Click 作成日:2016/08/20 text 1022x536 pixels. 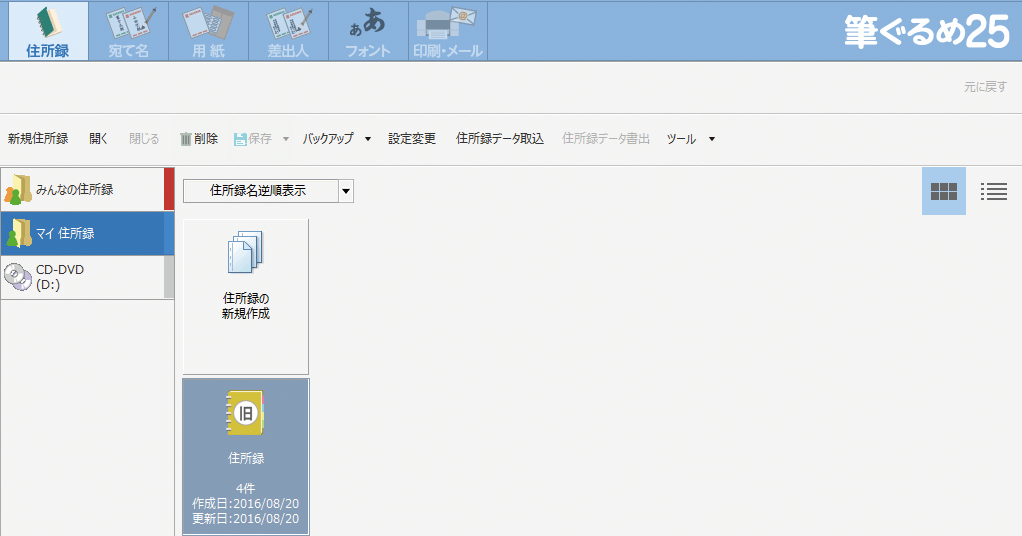(x=246, y=503)
